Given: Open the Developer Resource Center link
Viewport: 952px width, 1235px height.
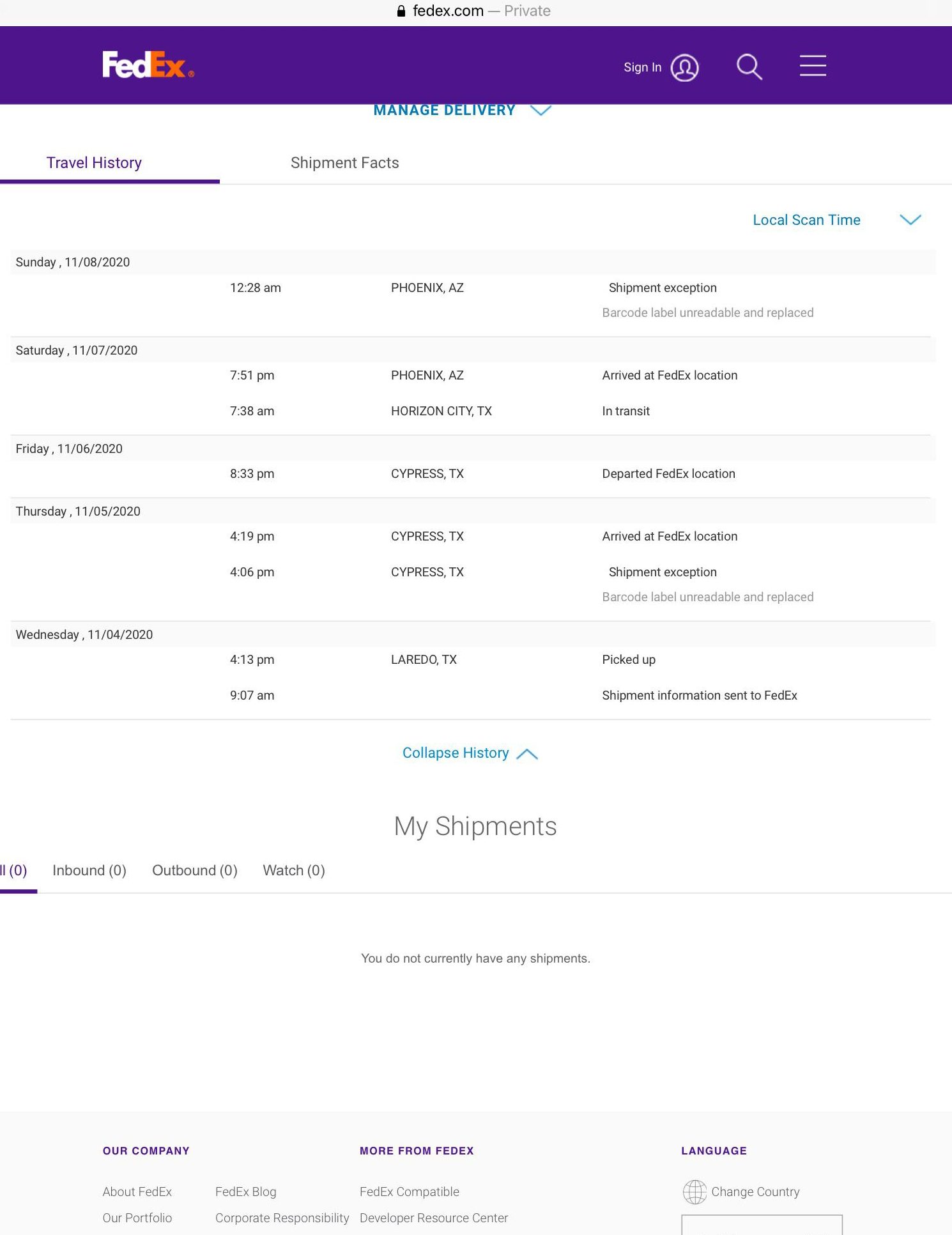Looking at the screenshot, I should [434, 1218].
